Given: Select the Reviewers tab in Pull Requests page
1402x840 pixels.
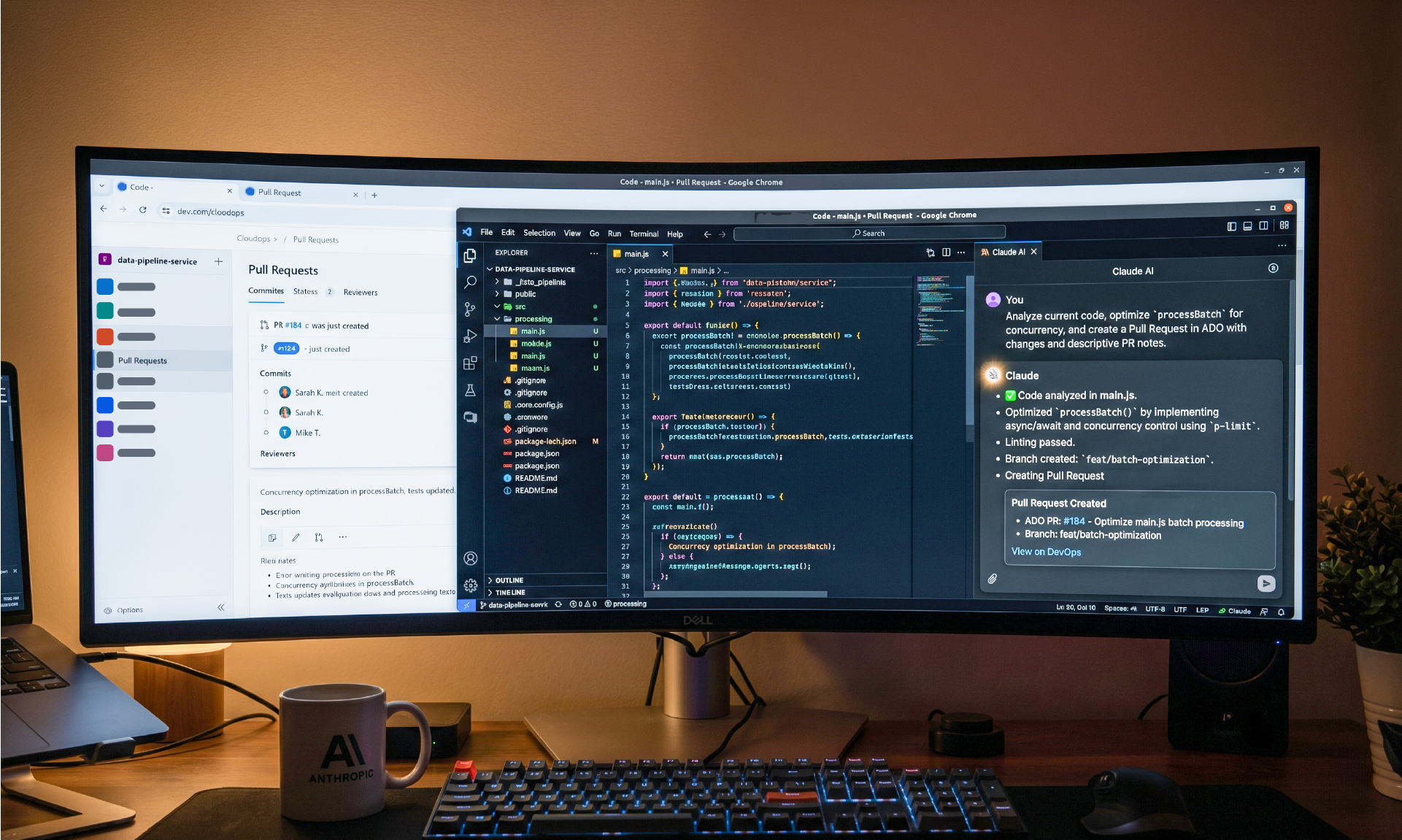Looking at the screenshot, I should coord(361,293).
